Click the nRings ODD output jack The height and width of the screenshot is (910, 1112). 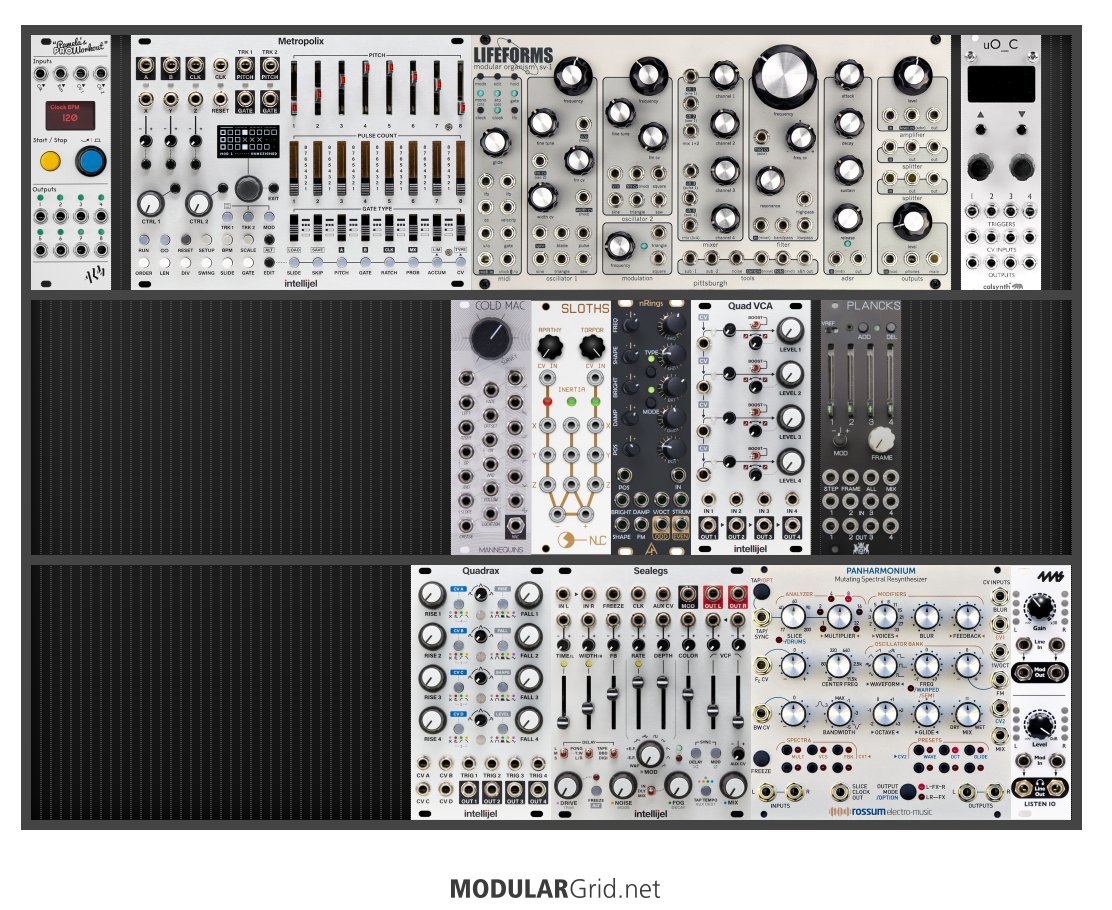tap(661, 524)
